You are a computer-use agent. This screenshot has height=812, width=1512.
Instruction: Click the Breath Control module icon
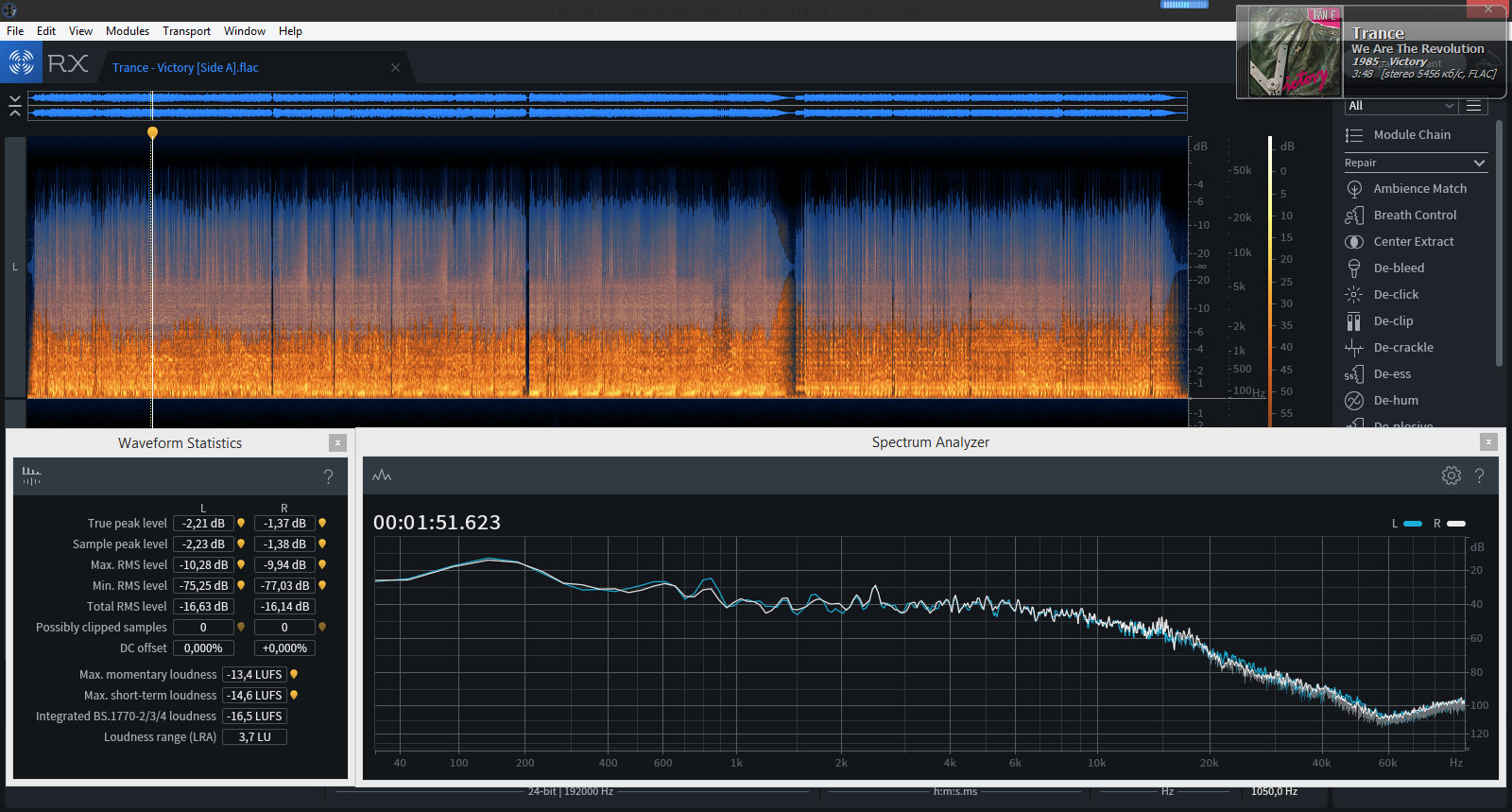pyautogui.click(x=1354, y=216)
